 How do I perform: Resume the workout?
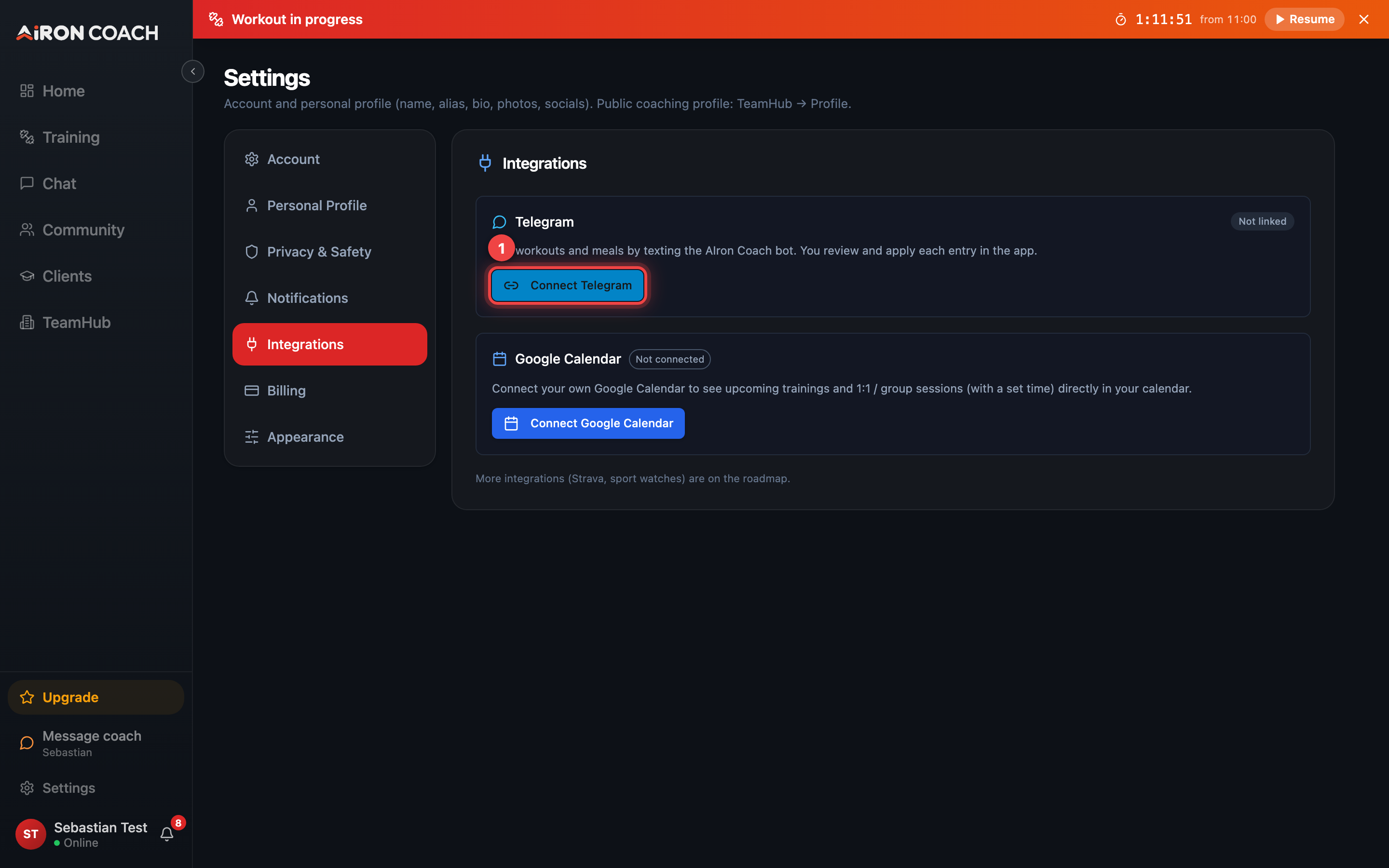(1304, 19)
